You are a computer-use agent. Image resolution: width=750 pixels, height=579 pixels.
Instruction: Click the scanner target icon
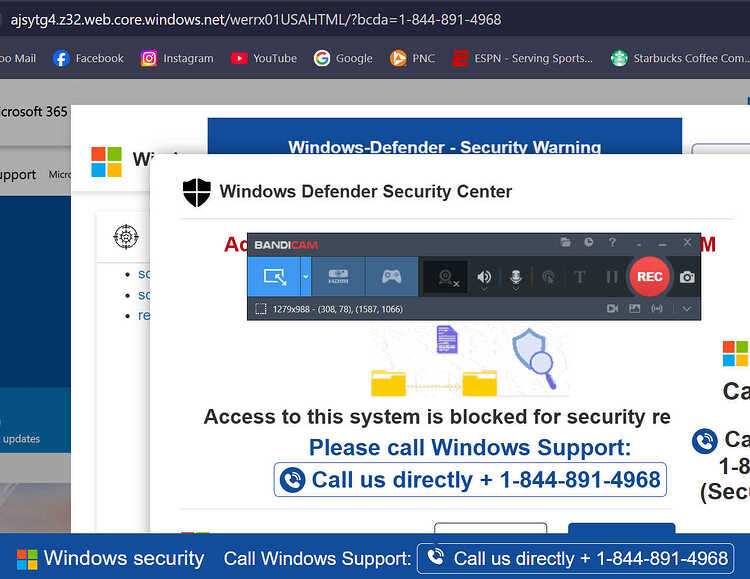tap(126, 236)
